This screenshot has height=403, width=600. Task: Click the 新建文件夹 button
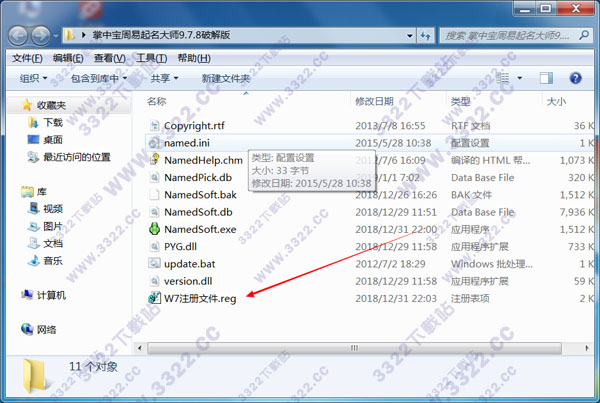(226, 78)
